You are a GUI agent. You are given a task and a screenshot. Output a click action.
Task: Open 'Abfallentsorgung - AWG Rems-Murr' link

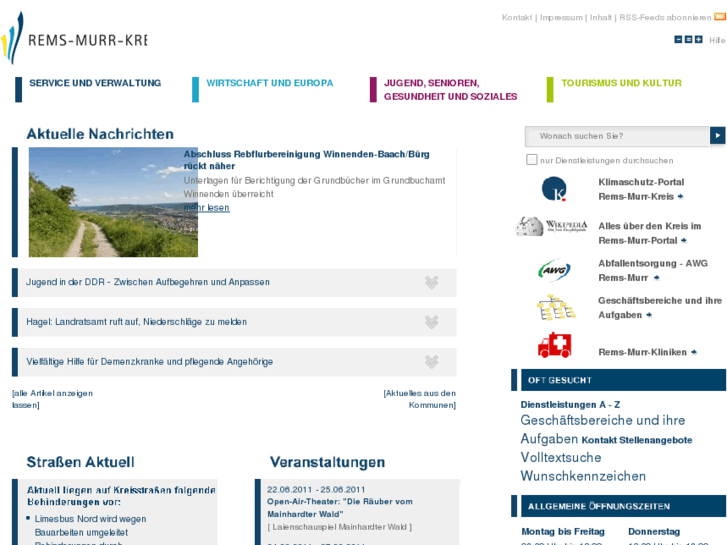coord(653,270)
